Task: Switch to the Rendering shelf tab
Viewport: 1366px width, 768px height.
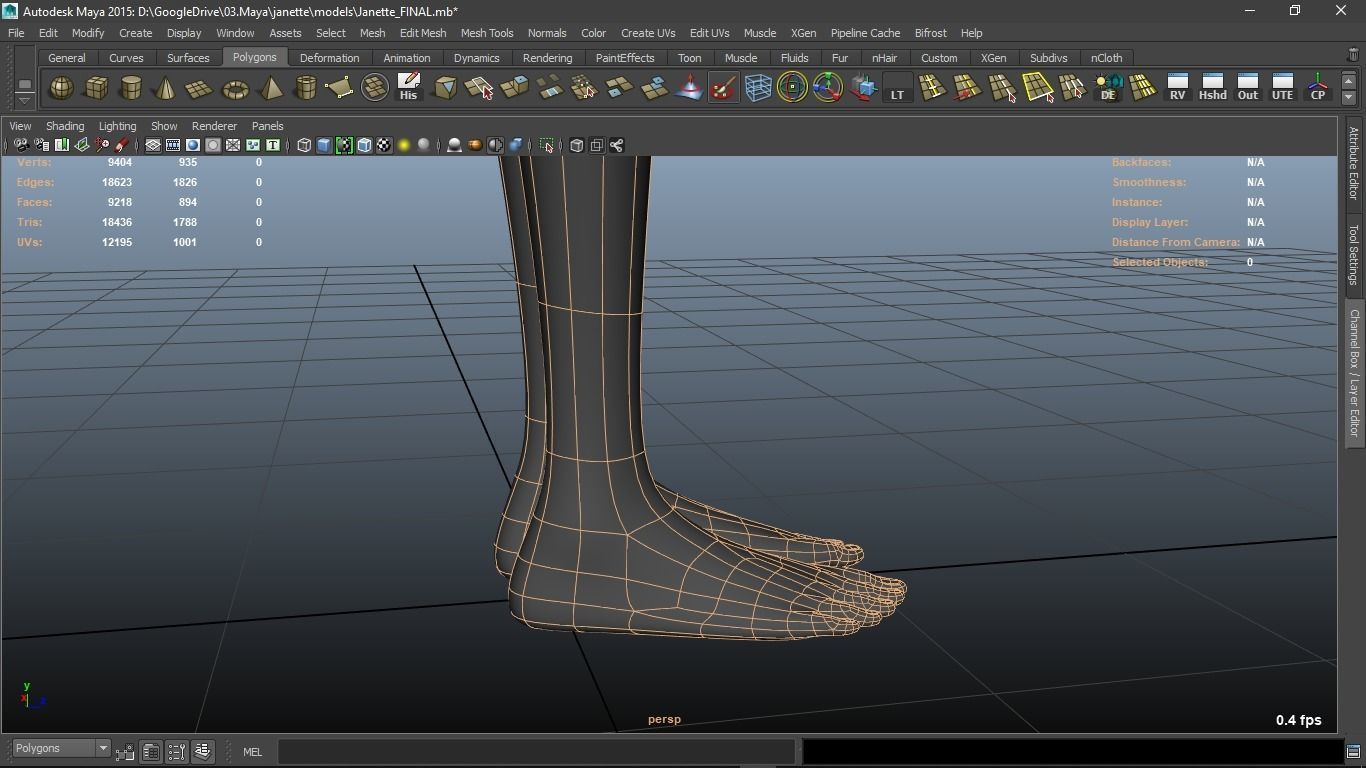Action: (547, 58)
